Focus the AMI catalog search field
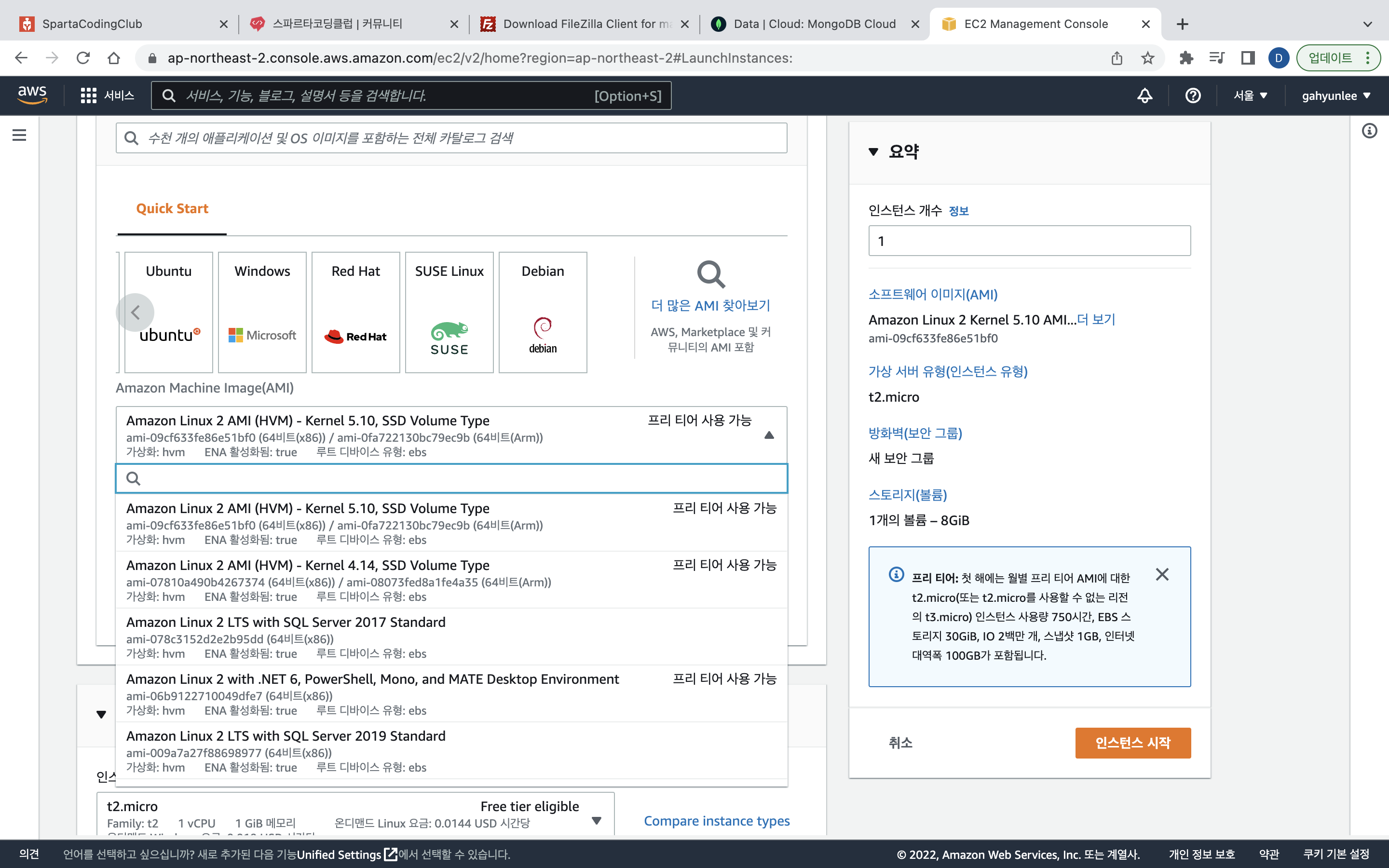Image resolution: width=1389 pixels, height=868 pixels. [451, 138]
